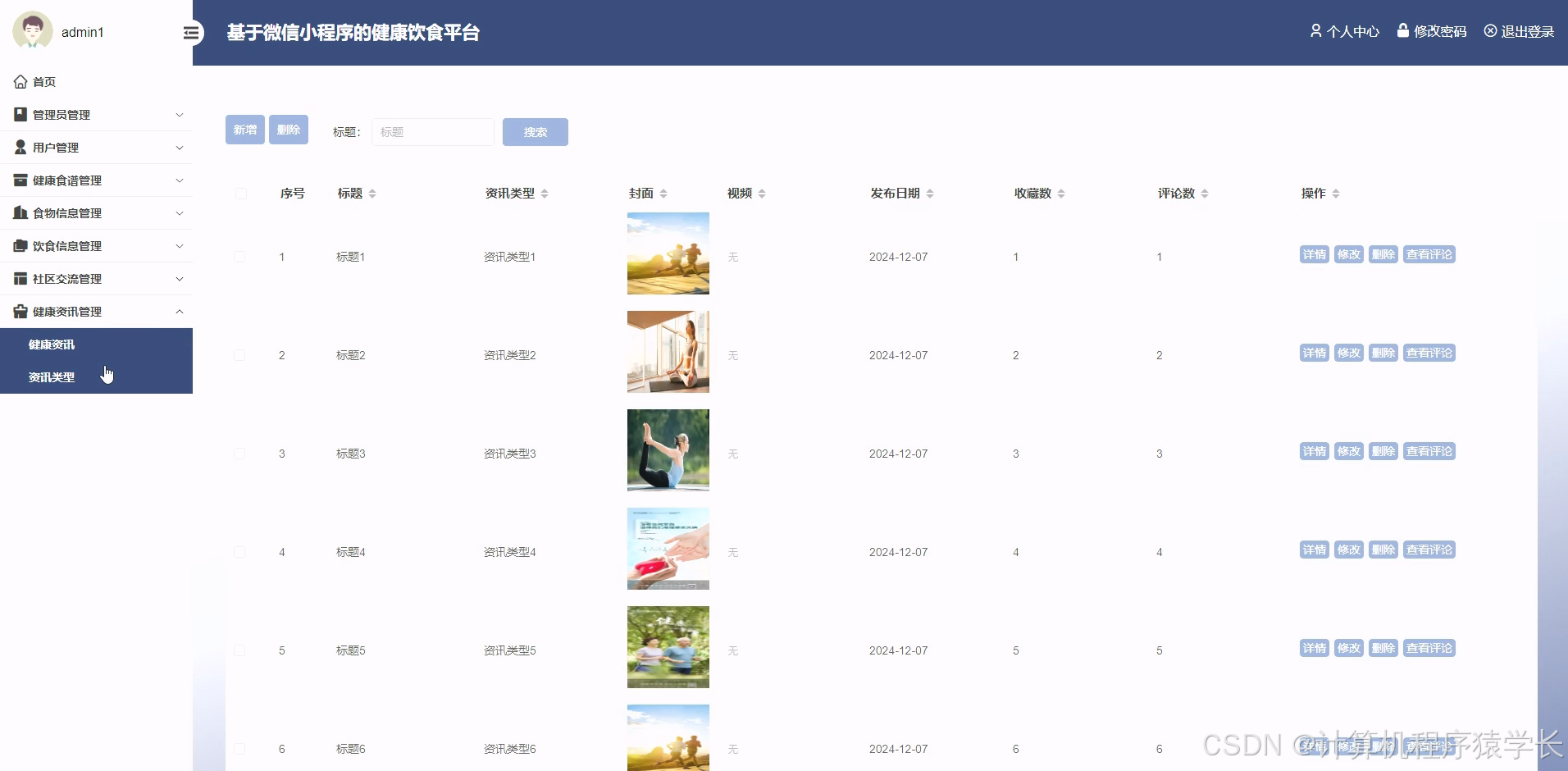
Task: Expand the 用户管理 menu chevron
Action: tap(180, 148)
